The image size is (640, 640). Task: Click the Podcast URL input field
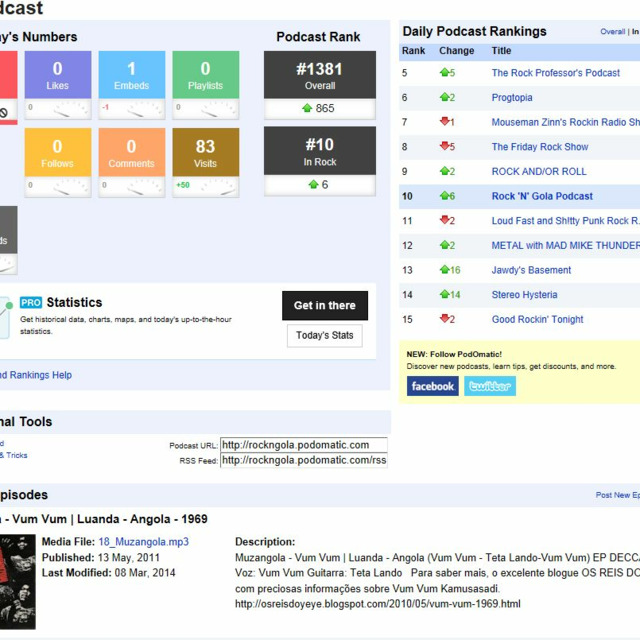[303, 445]
